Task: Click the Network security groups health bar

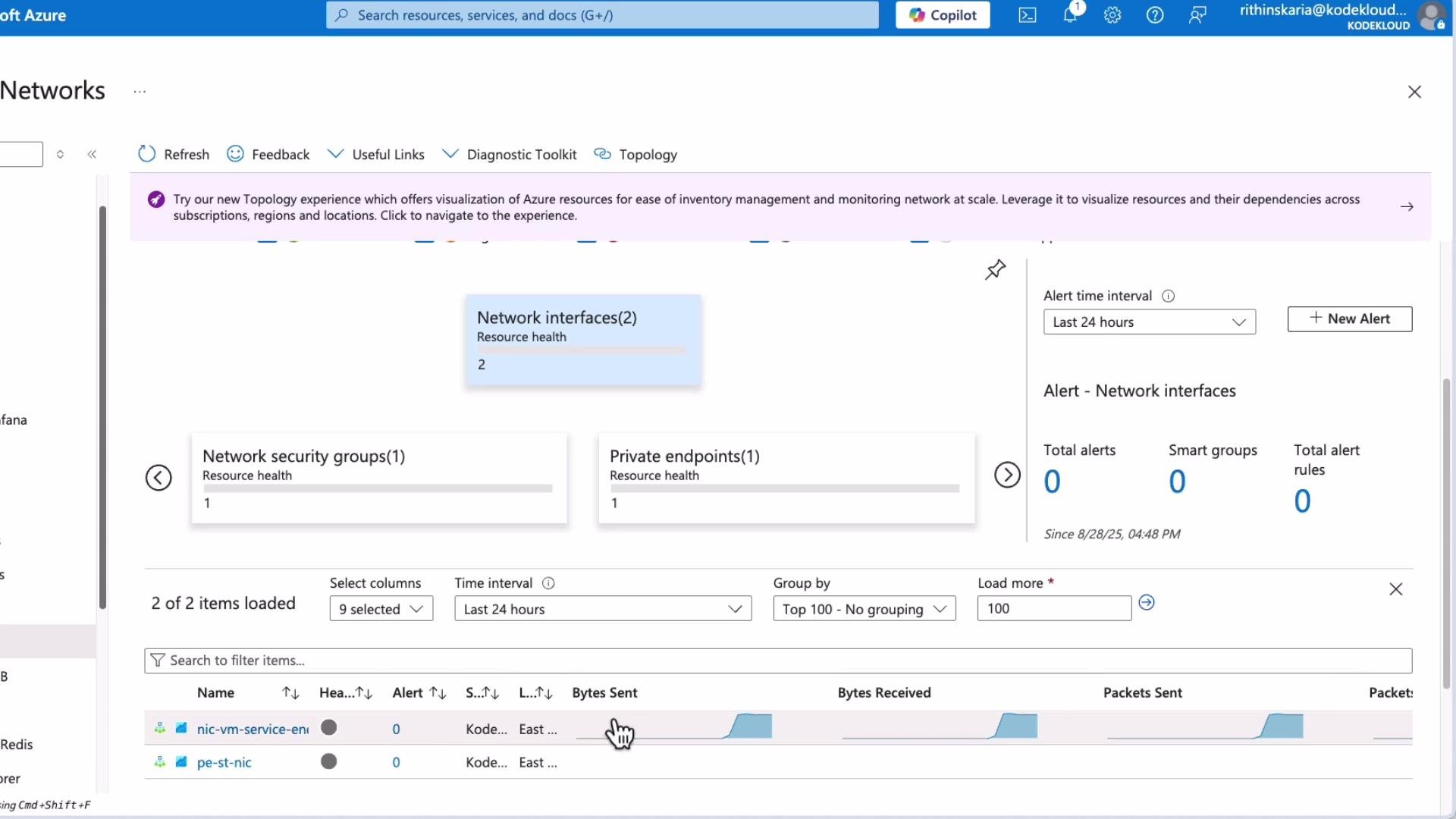Action: pyautogui.click(x=378, y=489)
